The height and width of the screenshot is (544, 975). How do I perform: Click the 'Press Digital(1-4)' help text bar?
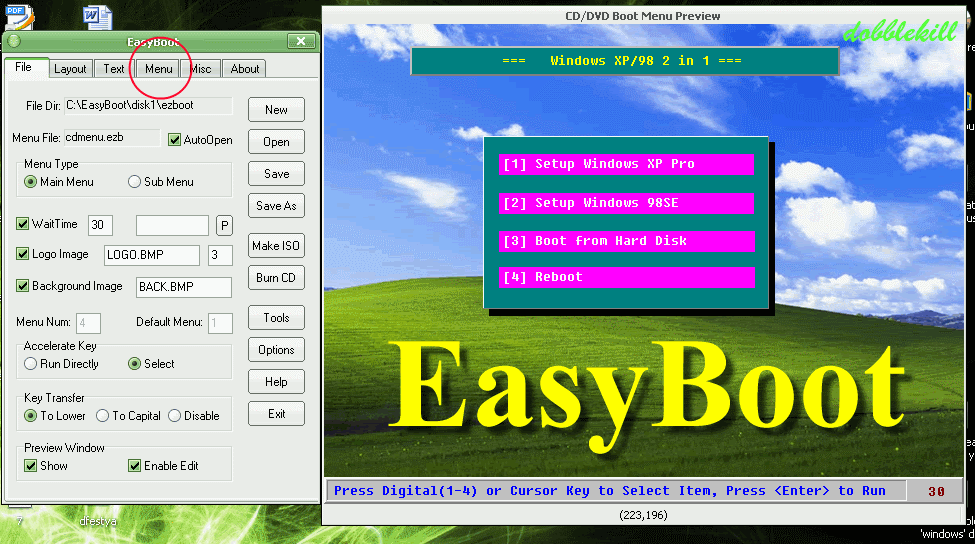click(x=616, y=491)
